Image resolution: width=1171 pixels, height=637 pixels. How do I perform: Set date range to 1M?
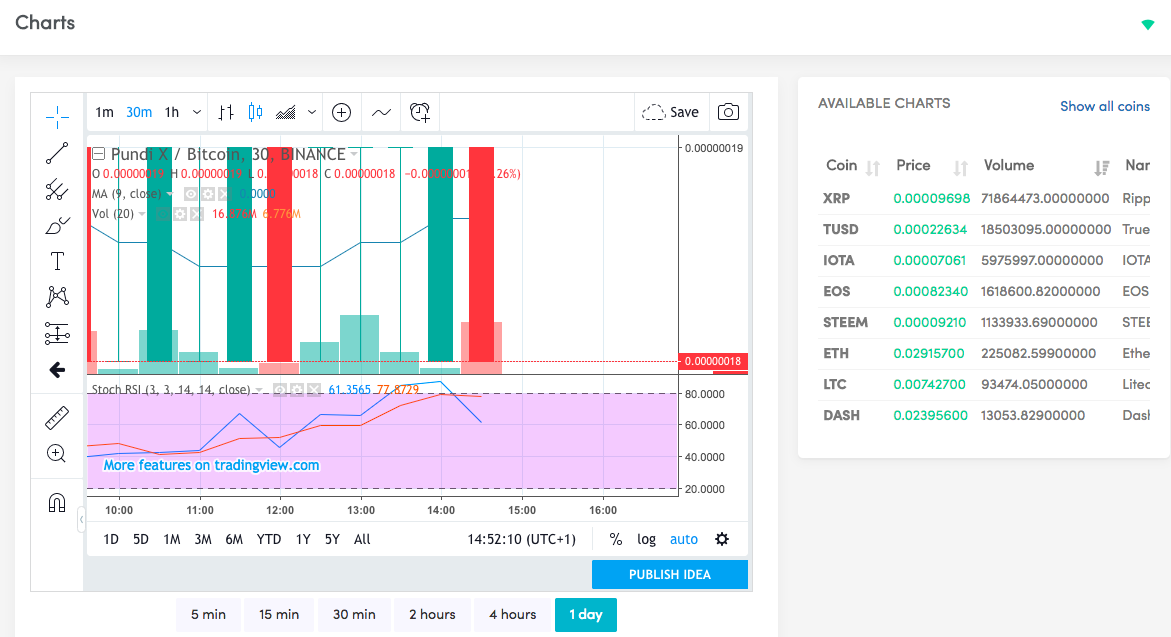(x=172, y=539)
